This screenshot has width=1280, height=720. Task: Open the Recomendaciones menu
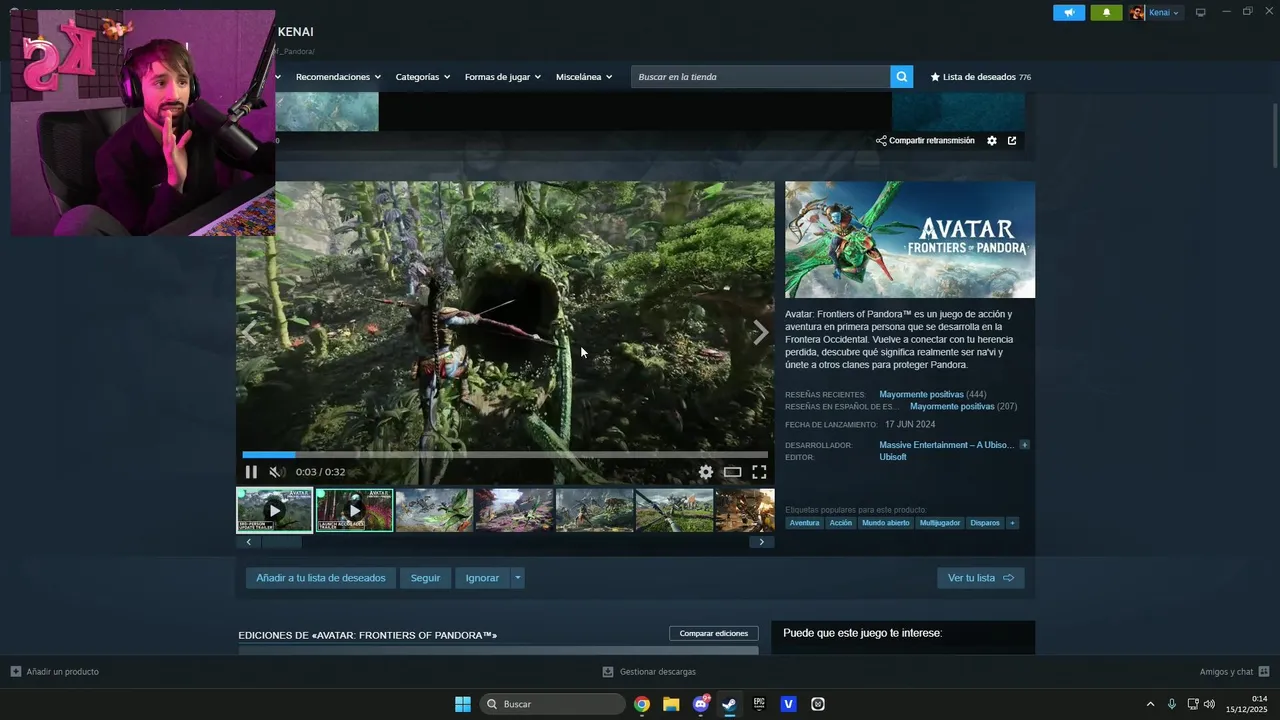pos(338,77)
